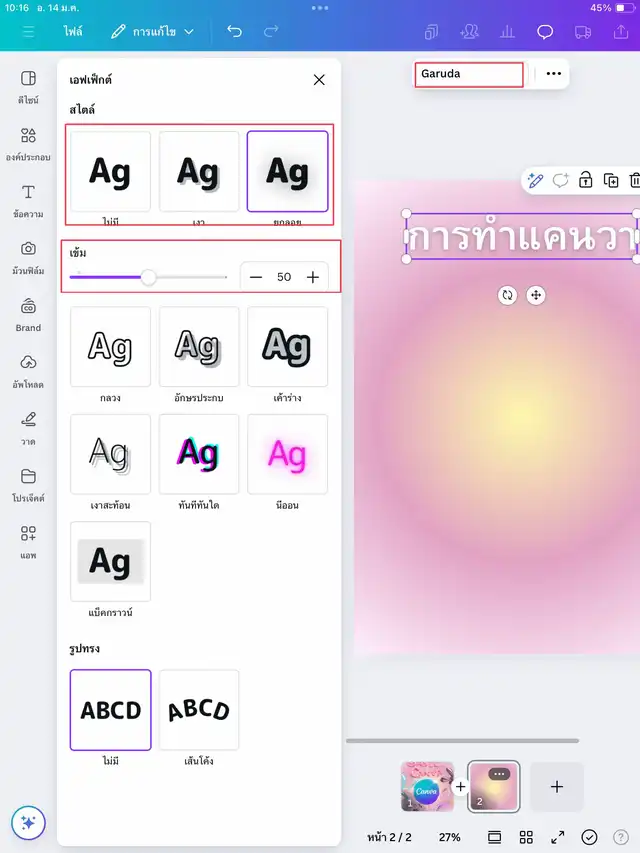Viewport: 640px width, 853px height.
Task: Tap the share upload icon
Action: pos(618,32)
